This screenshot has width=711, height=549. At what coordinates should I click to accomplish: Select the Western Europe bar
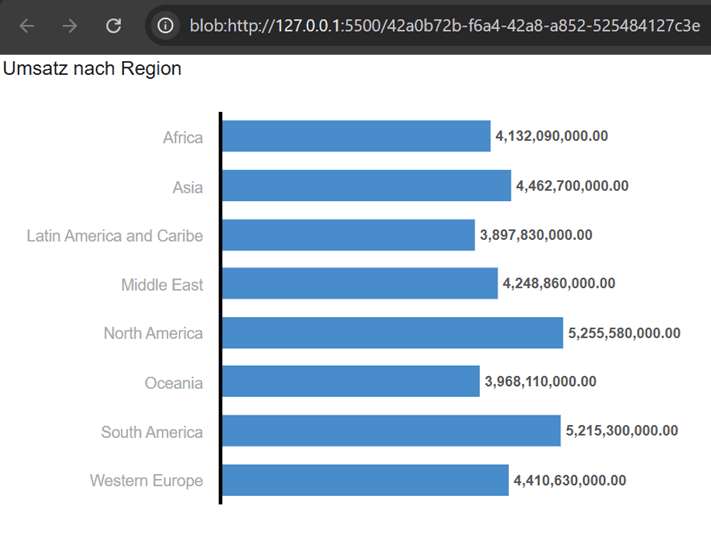click(x=364, y=480)
